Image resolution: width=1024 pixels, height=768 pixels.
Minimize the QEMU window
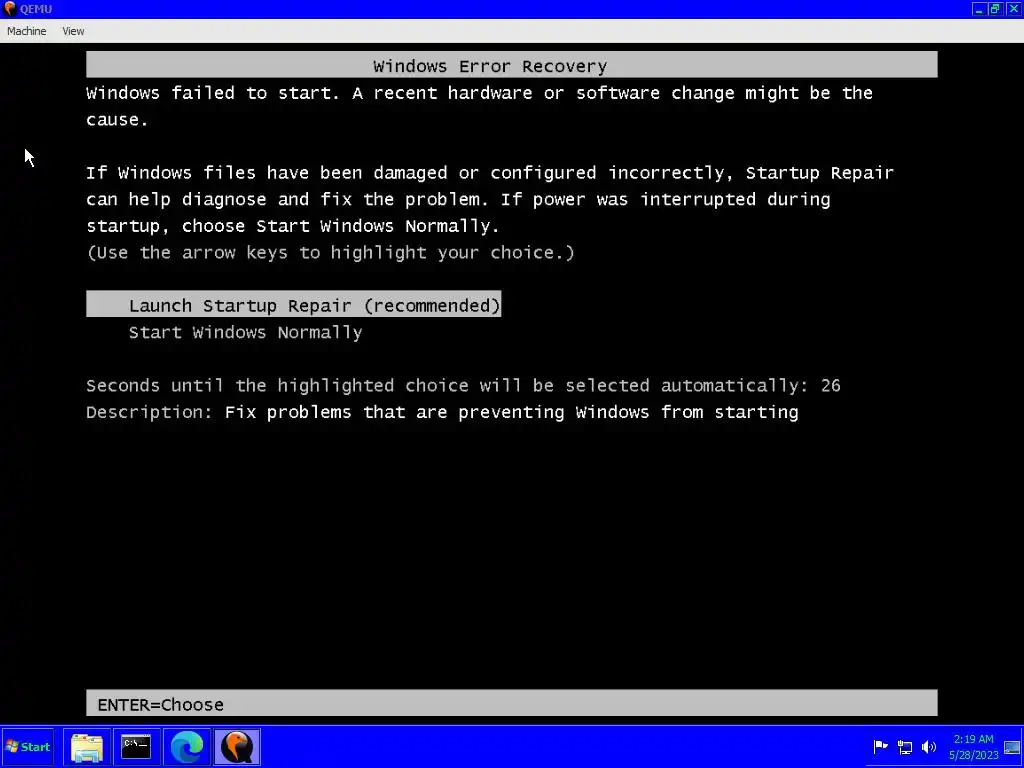point(978,8)
